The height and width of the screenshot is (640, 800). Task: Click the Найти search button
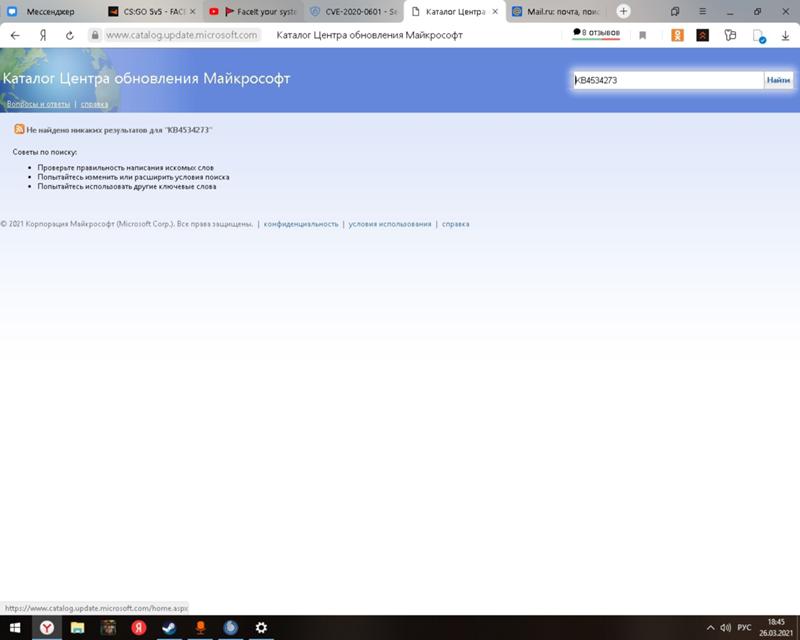(x=778, y=80)
